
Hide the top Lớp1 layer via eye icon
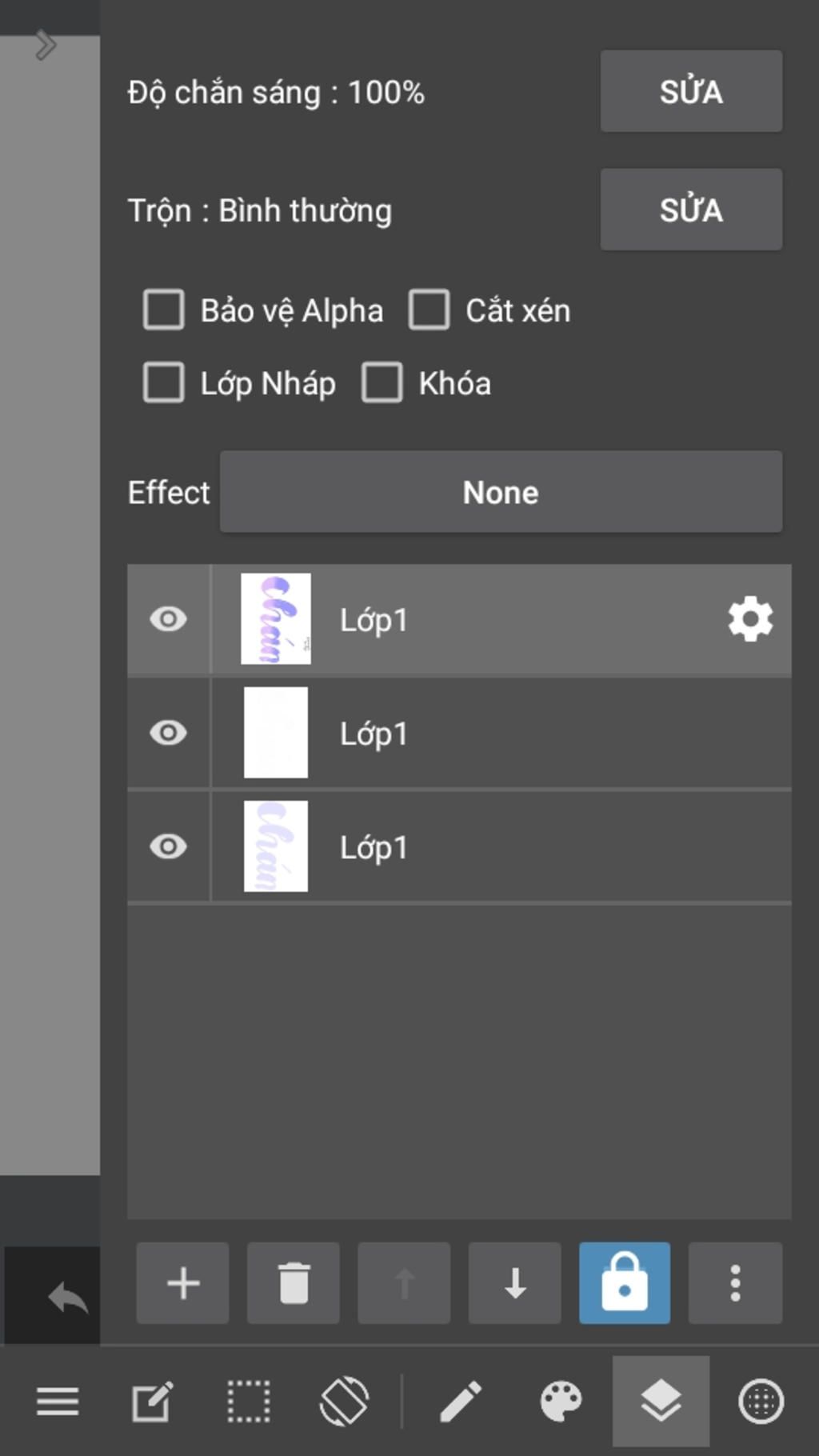168,619
